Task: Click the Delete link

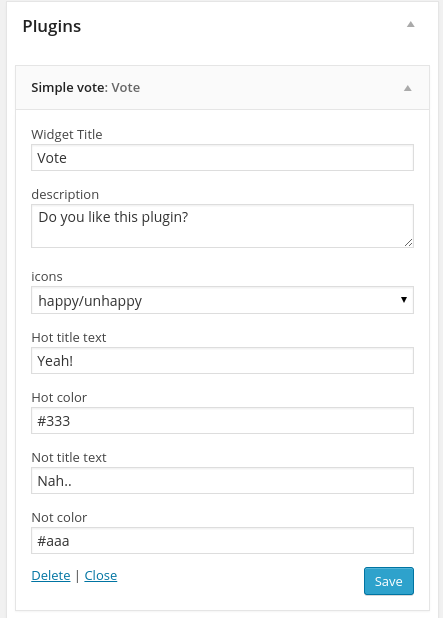Action: click(x=51, y=576)
